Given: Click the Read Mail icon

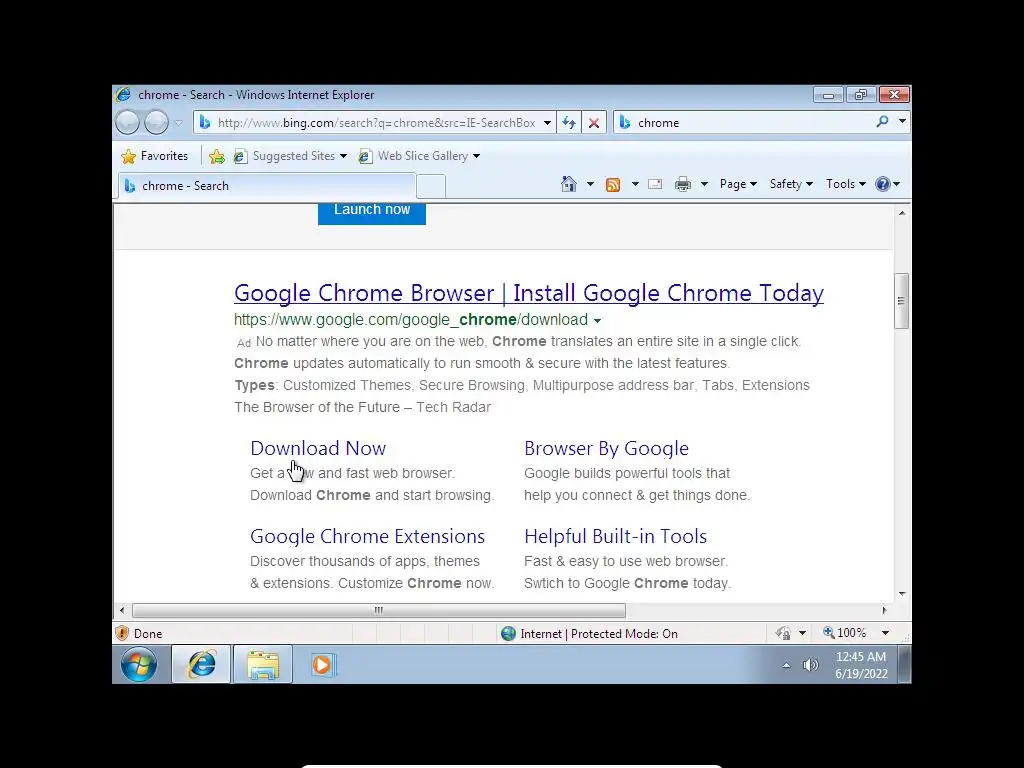Looking at the screenshot, I should 655,184.
